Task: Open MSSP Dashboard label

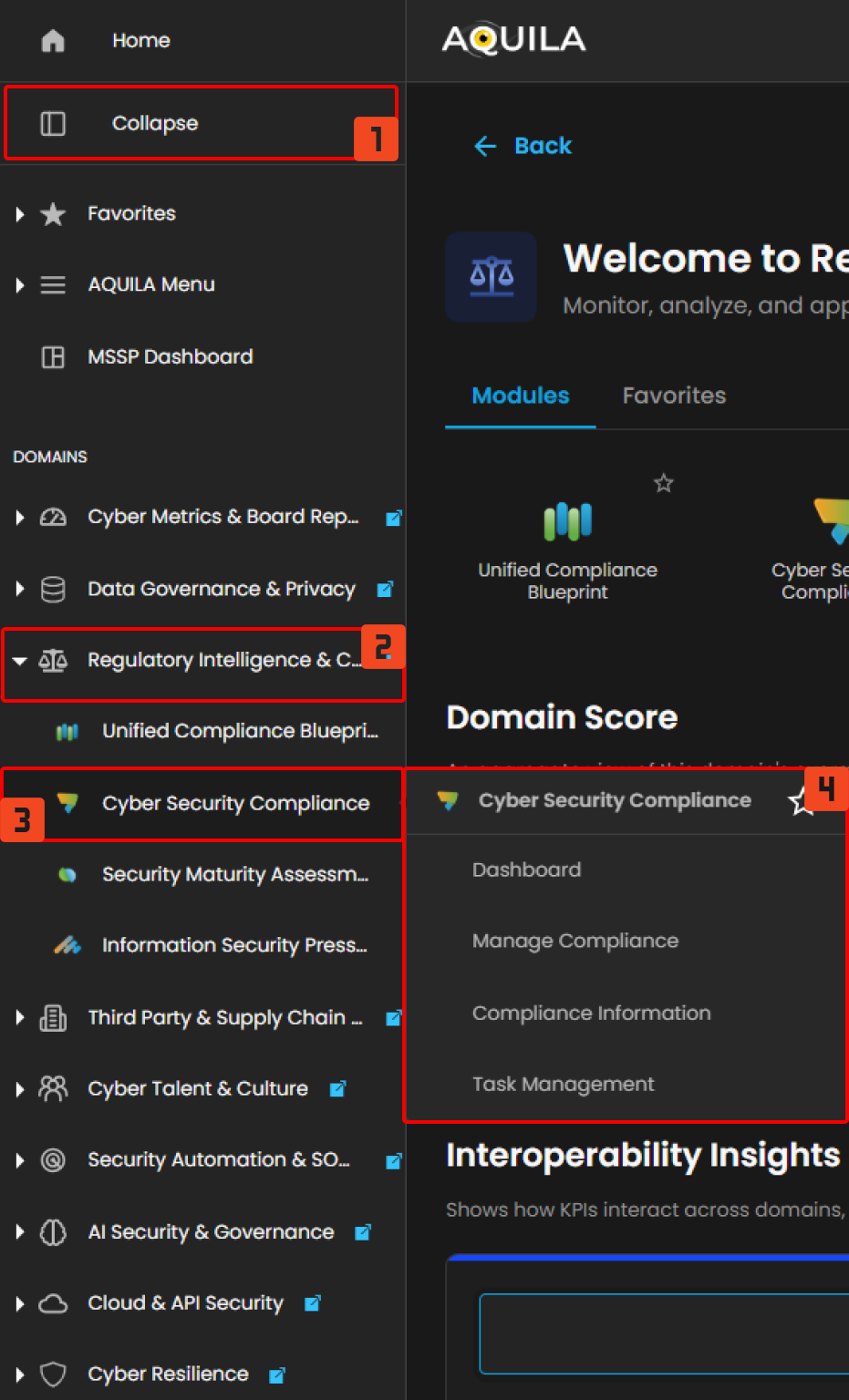Action: (x=171, y=356)
